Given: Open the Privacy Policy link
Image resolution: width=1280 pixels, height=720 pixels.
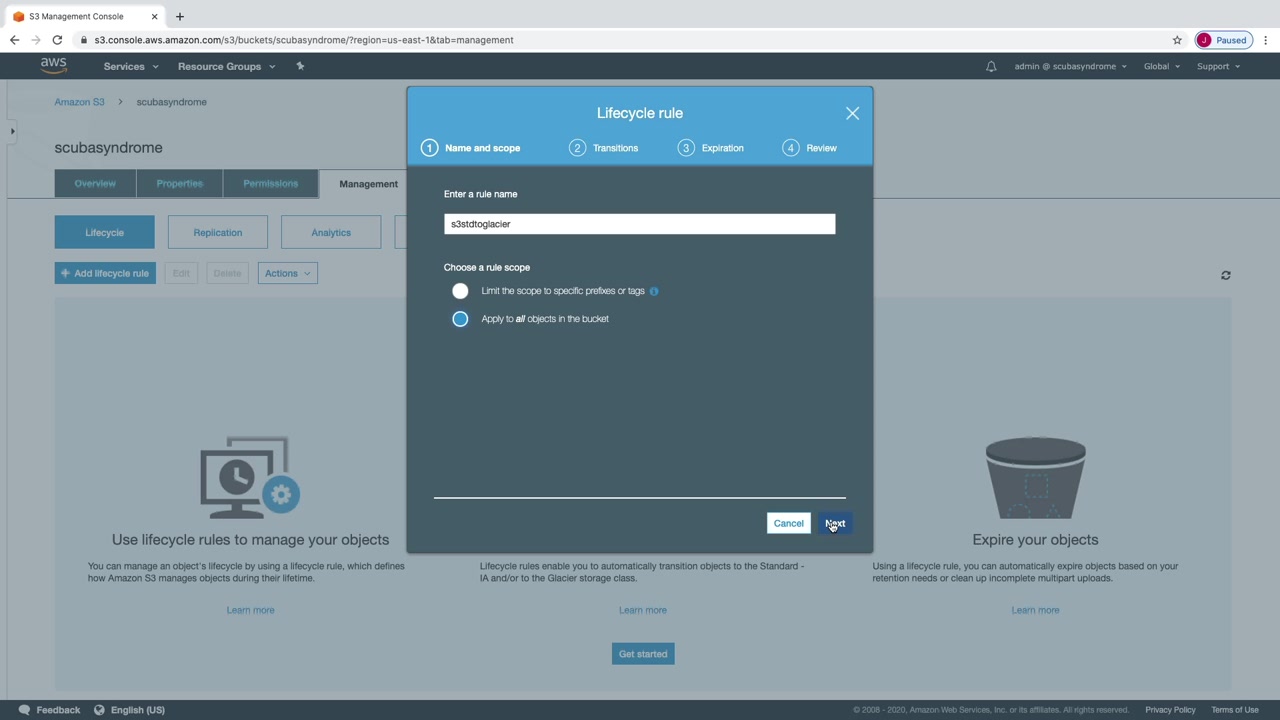Looking at the screenshot, I should 1170,710.
